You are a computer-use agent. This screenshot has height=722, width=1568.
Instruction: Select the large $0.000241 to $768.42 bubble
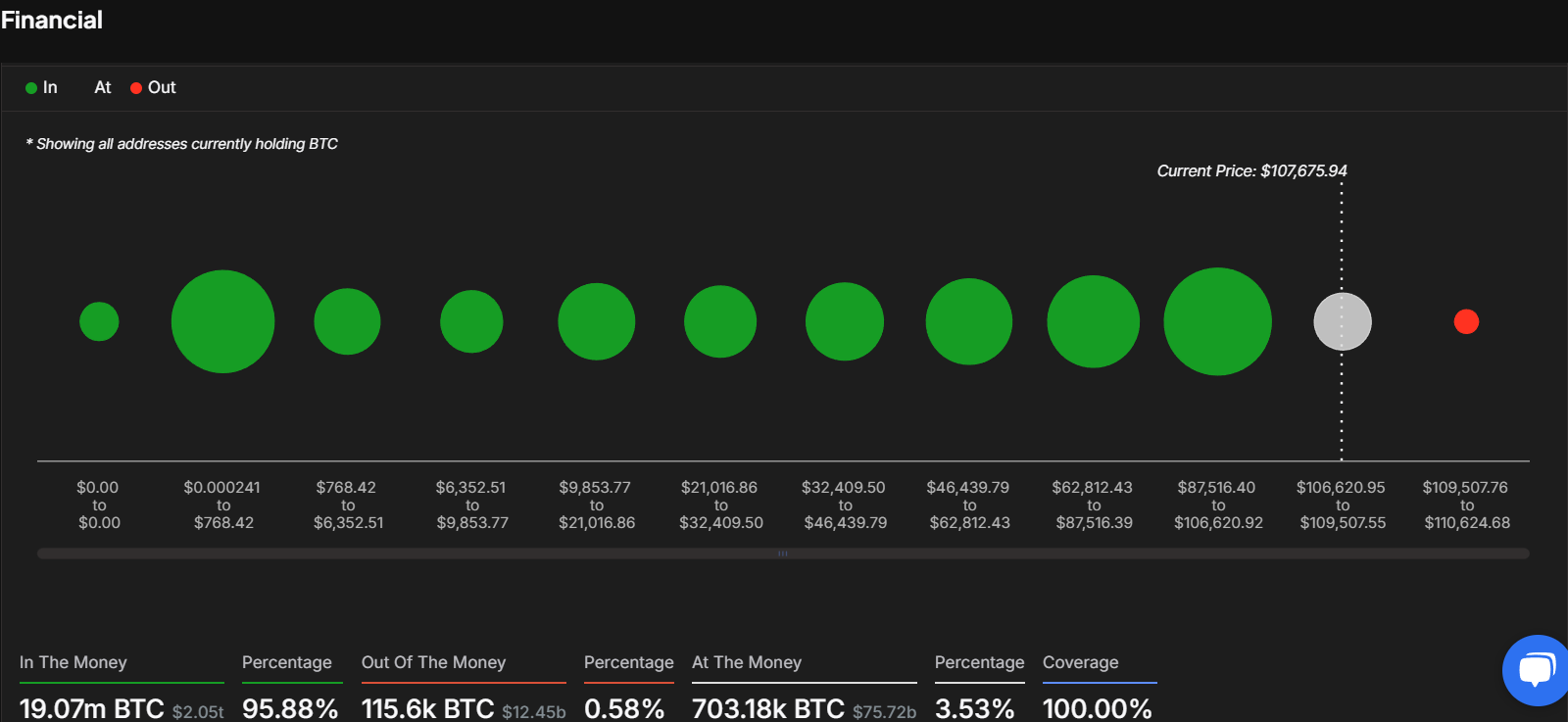coord(222,321)
